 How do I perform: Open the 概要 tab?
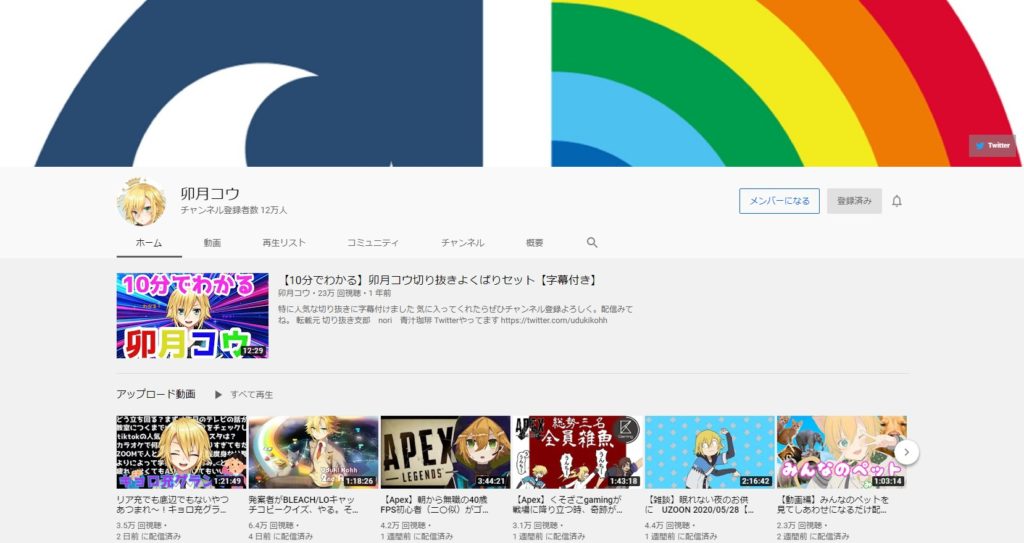tap(534, 242)
